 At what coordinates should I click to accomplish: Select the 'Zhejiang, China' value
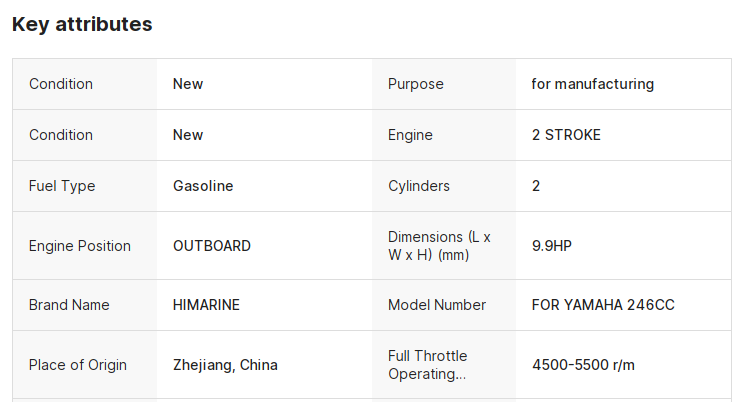tap(225, 365)
